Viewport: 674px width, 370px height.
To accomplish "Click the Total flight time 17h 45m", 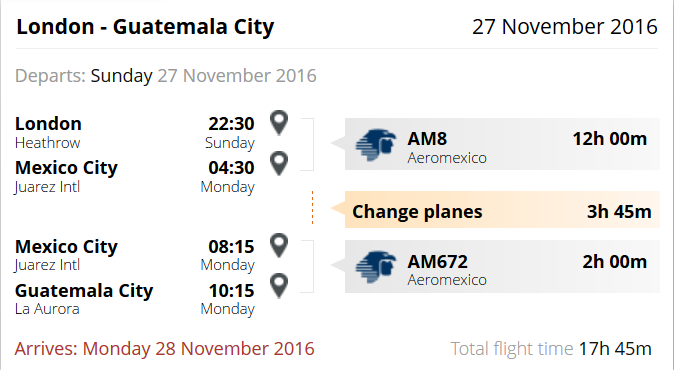I will (x=551, y=349).
